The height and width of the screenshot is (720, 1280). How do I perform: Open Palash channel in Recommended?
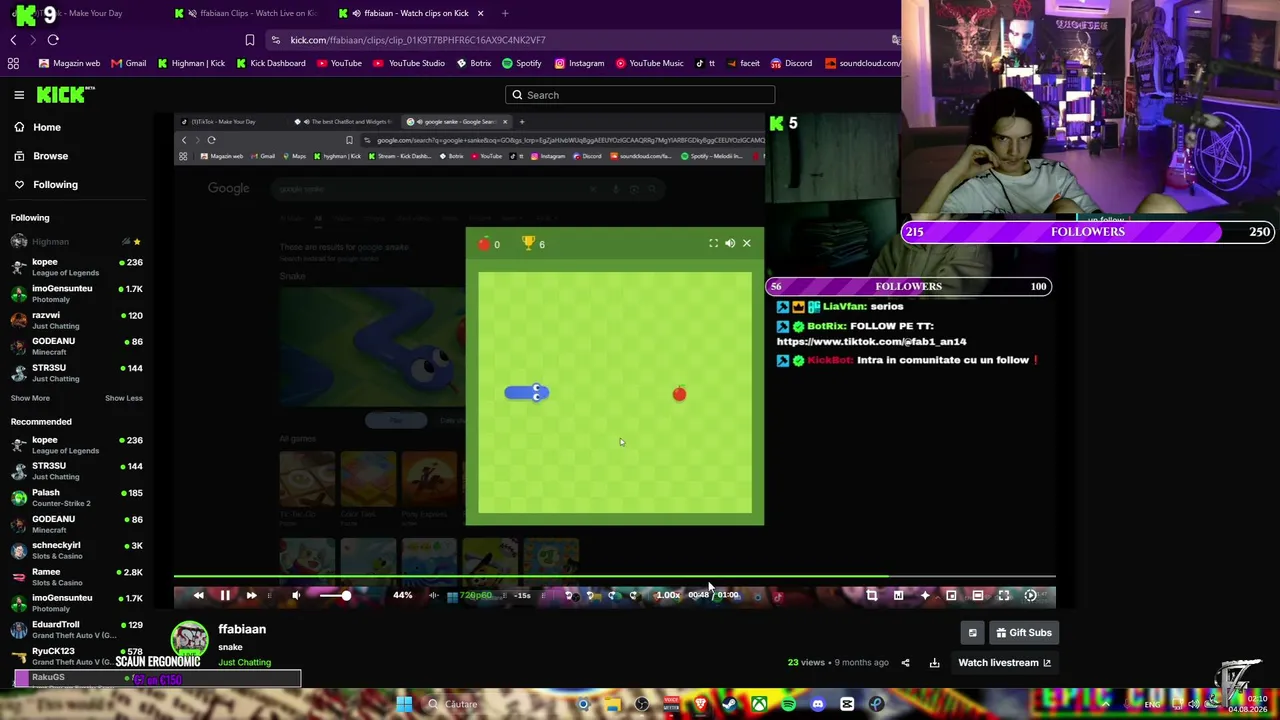(76, 497)
